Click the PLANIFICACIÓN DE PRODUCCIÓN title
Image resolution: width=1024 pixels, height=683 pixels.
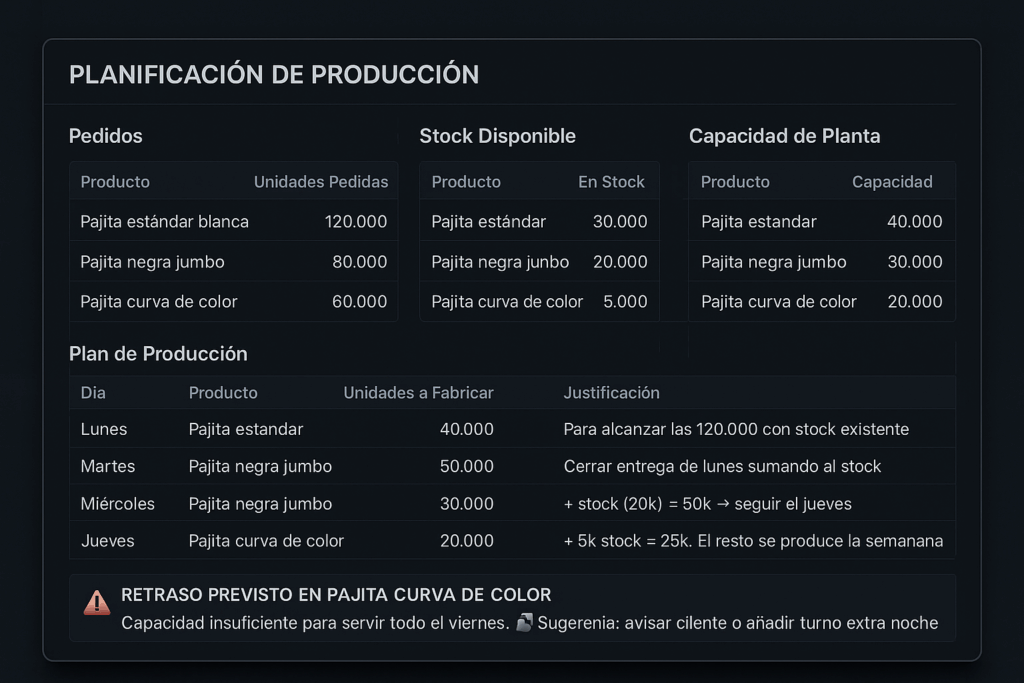(274, 74)
